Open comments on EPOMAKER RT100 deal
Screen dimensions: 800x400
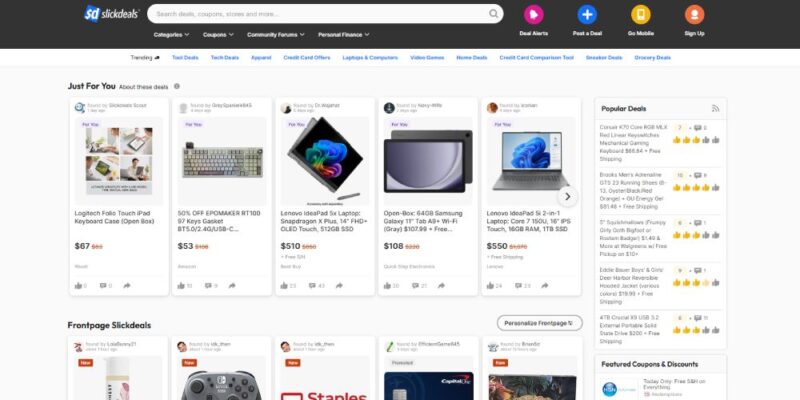208,286
